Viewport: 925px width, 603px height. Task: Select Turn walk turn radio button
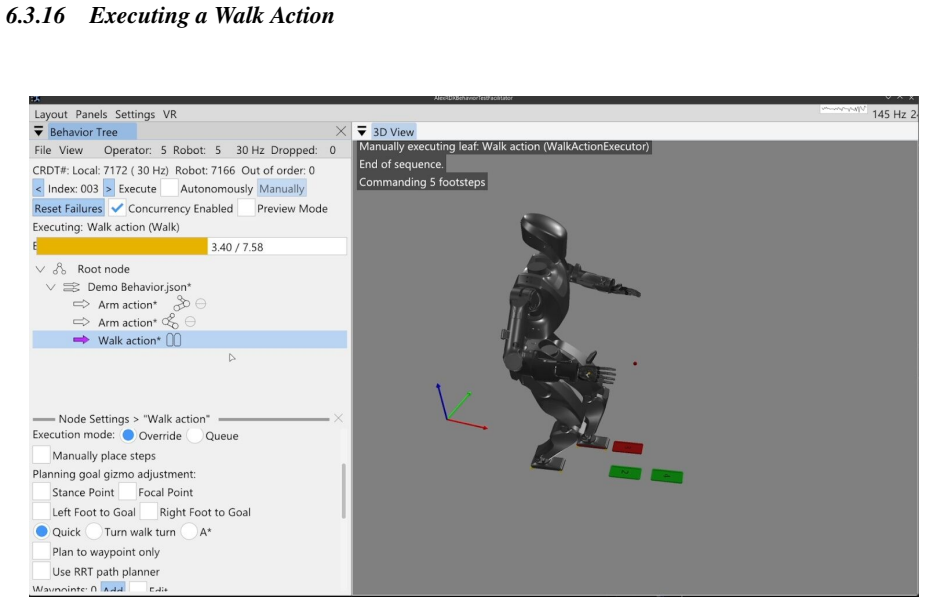coord(94,531)
